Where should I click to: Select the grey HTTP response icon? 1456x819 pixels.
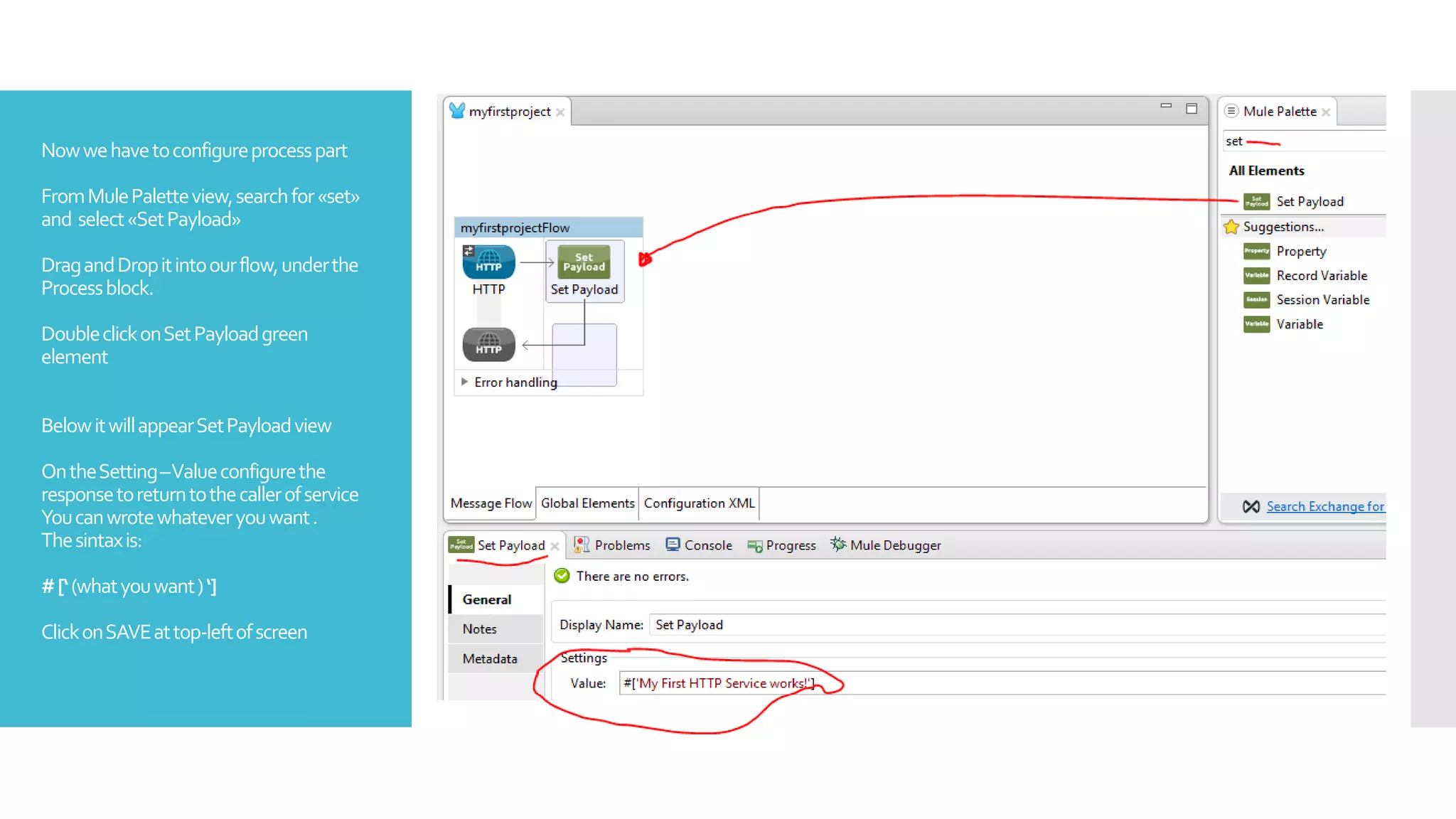coord(488,345)
